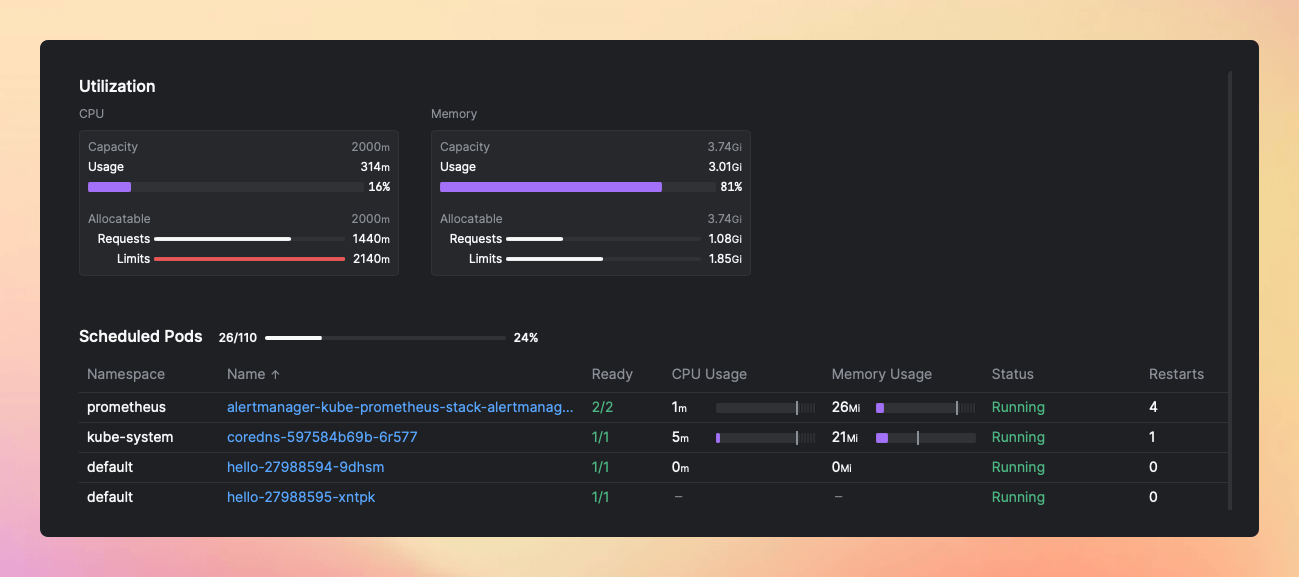The width and height of the screenshot is (1299, 577).
Task: Open the hello-27988594-9dhsm pod details
Action: click(x=305, y=467)
